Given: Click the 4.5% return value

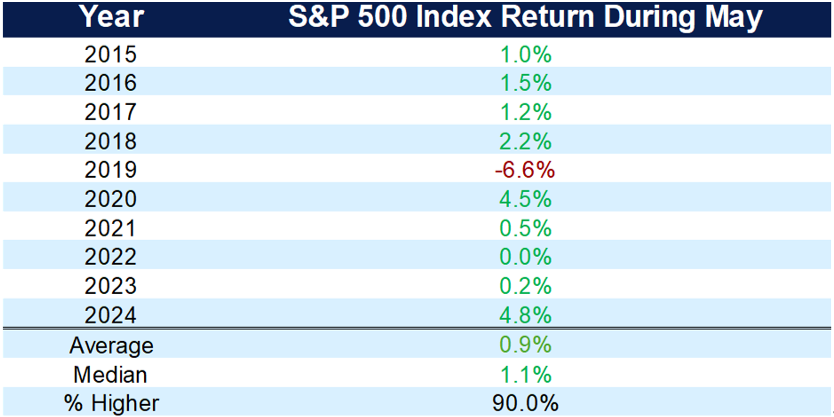Looking at the screenshot, I should 524,199.
